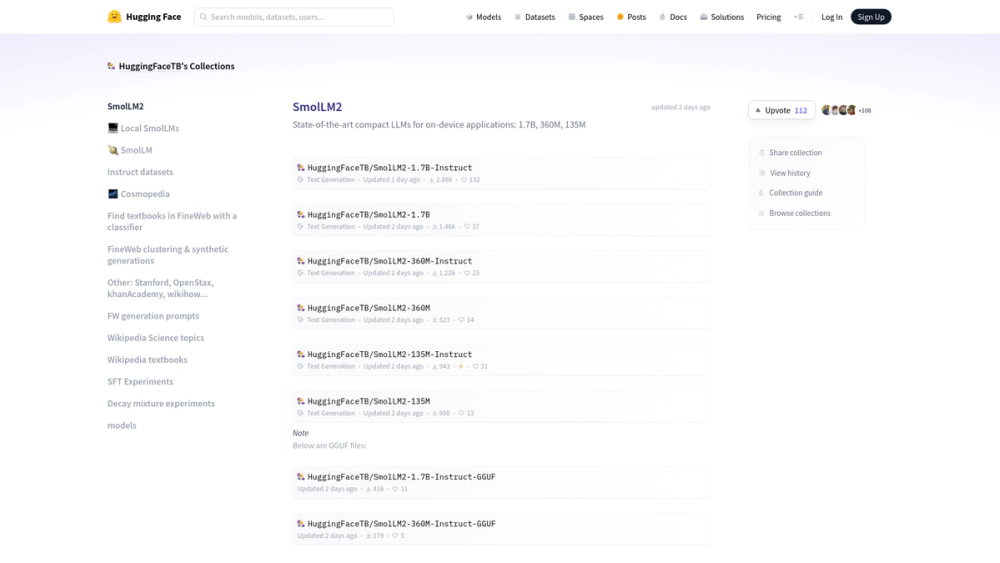
Task: Click the Log In link
Action: 832,17
